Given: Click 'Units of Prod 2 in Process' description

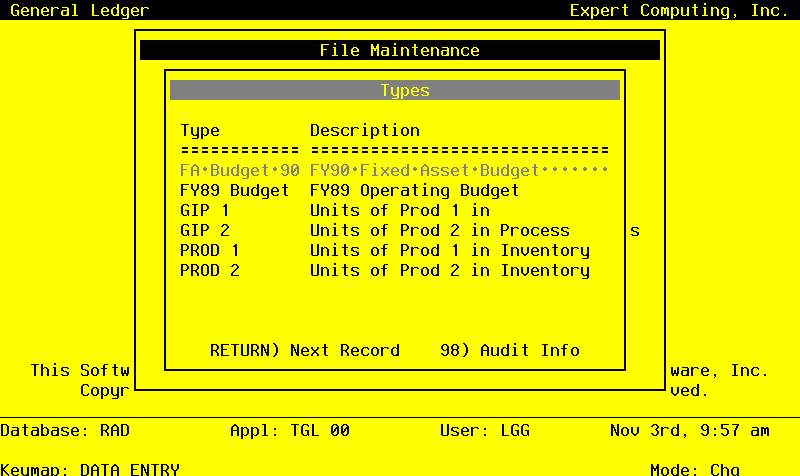Looking at the screenshot, I should 440,231.
